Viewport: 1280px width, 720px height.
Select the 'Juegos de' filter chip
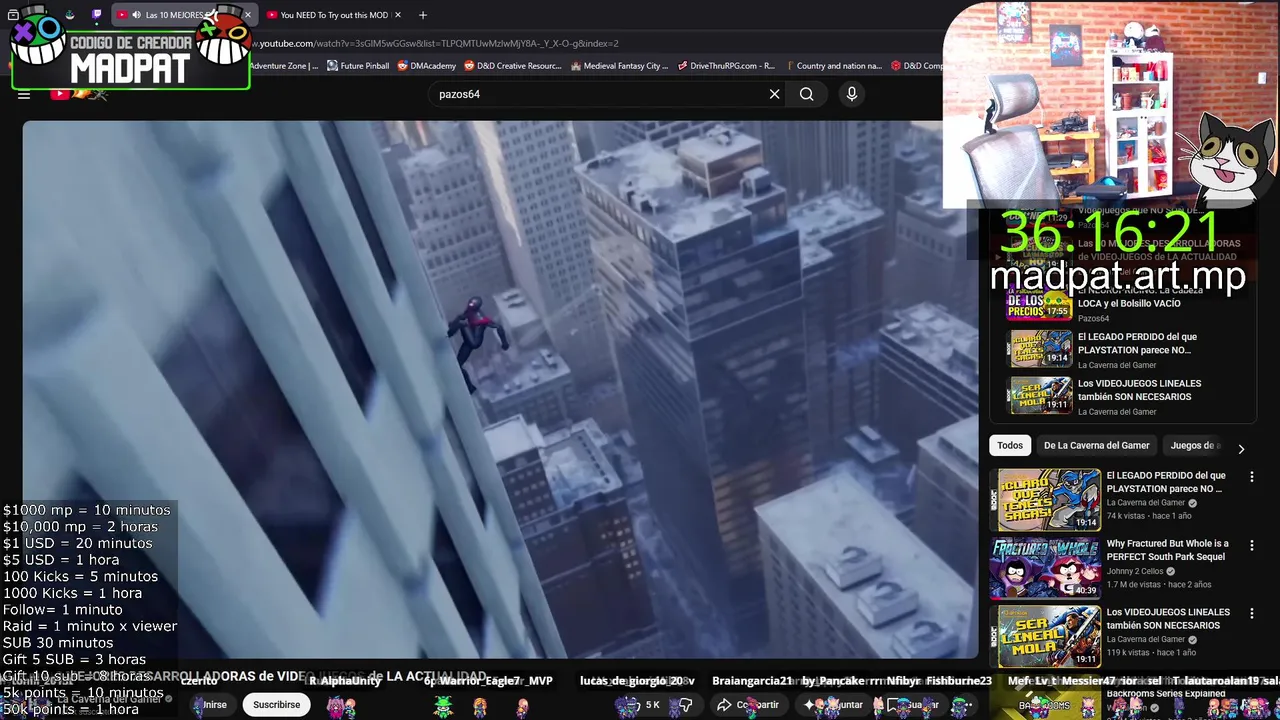click(1194, 445)
